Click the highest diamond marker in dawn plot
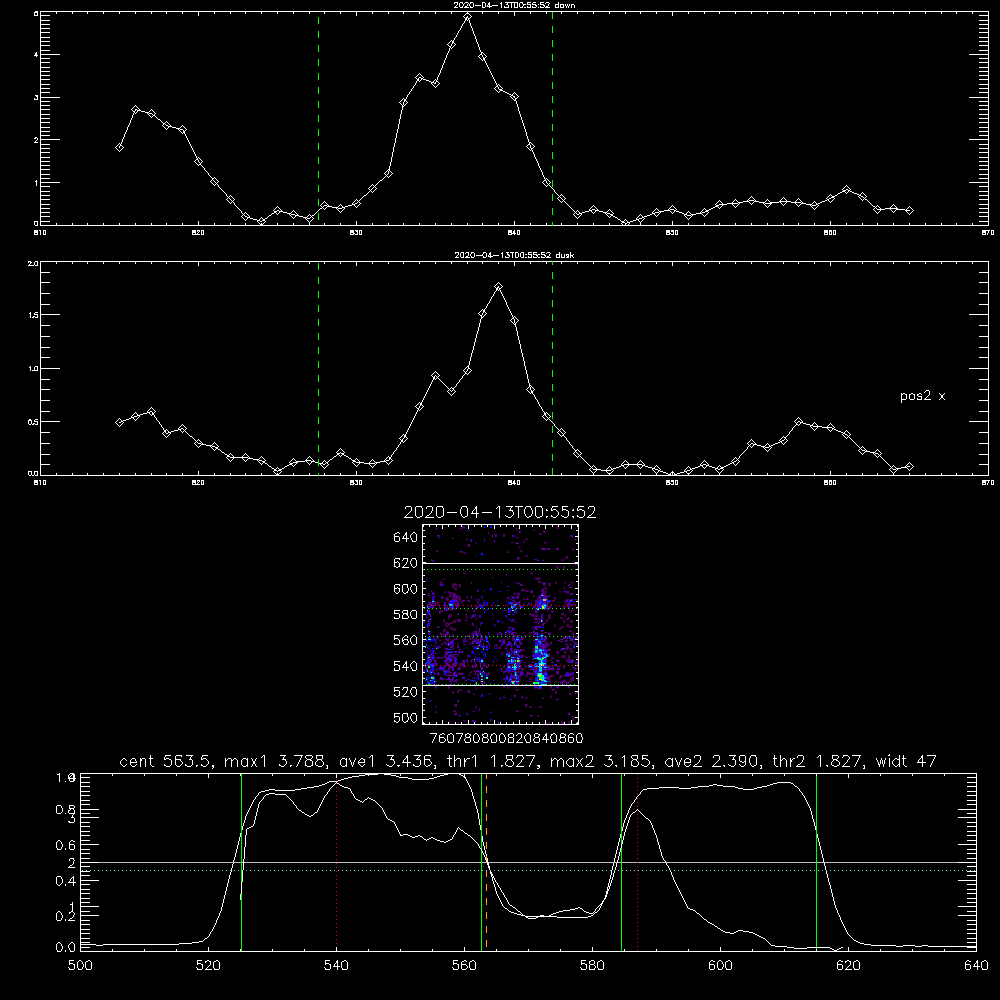This screenshot has width=1000, height=1000. click(x=467, y=17)
